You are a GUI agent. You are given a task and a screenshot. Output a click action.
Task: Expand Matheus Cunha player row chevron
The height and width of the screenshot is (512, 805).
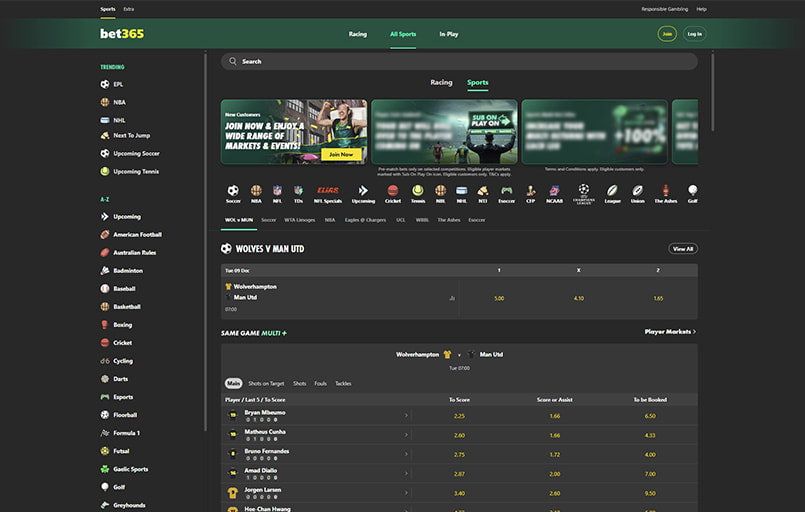click(406, 435)
